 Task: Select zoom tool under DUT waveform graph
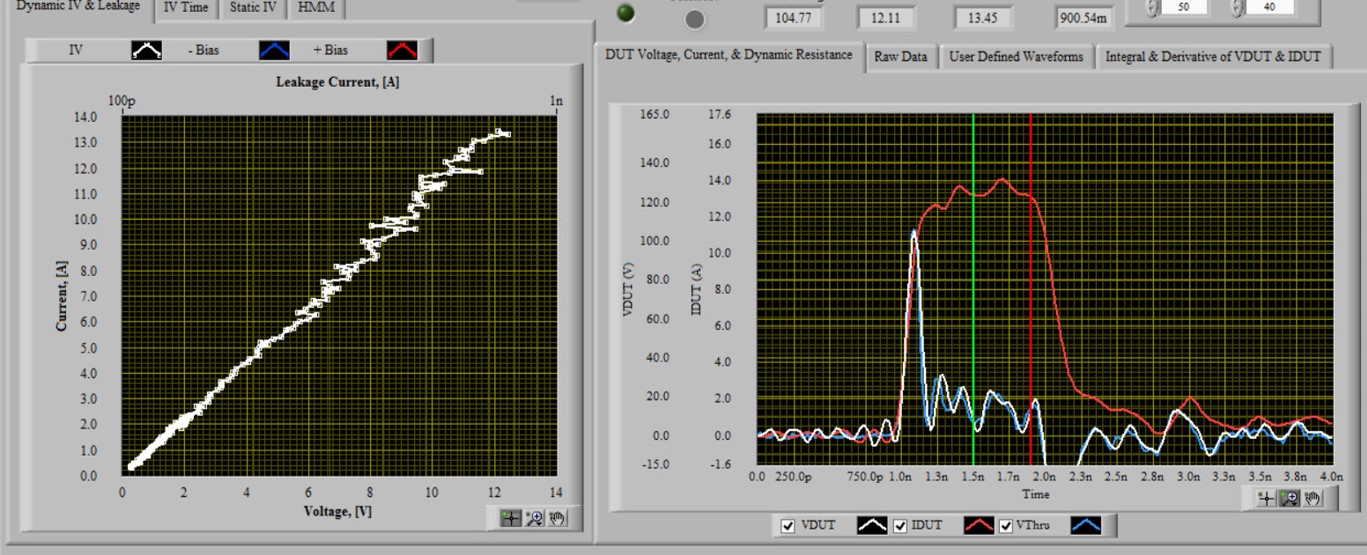(x=1290, y=498)
